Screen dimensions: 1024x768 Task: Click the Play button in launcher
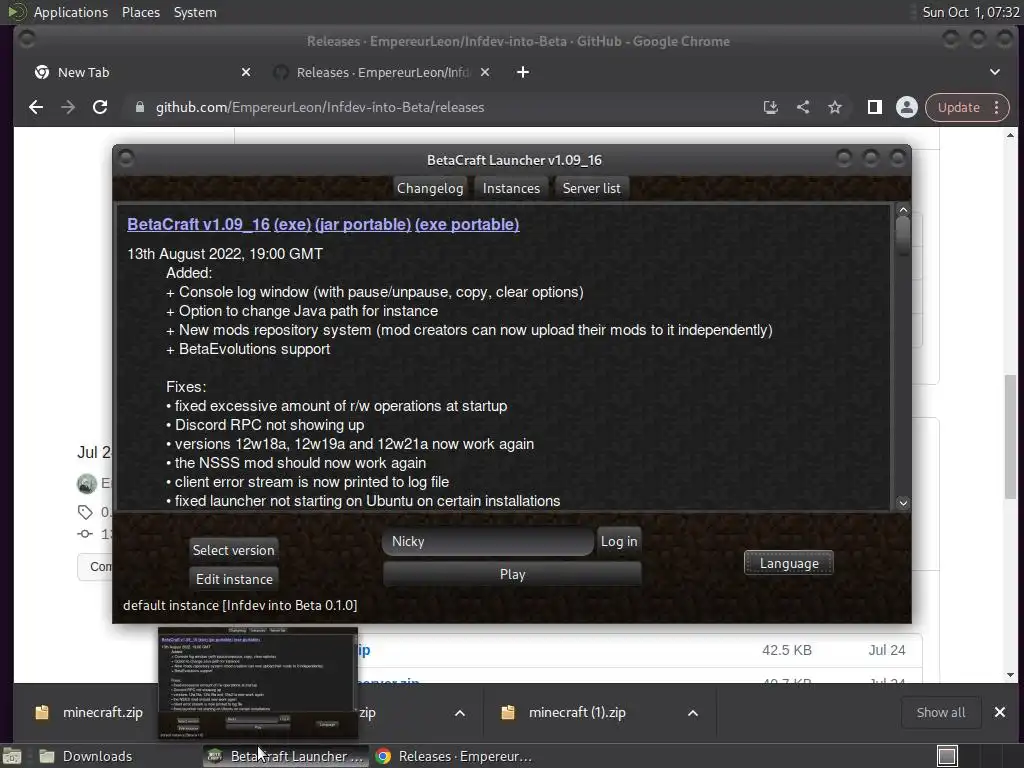pos(512,574)
